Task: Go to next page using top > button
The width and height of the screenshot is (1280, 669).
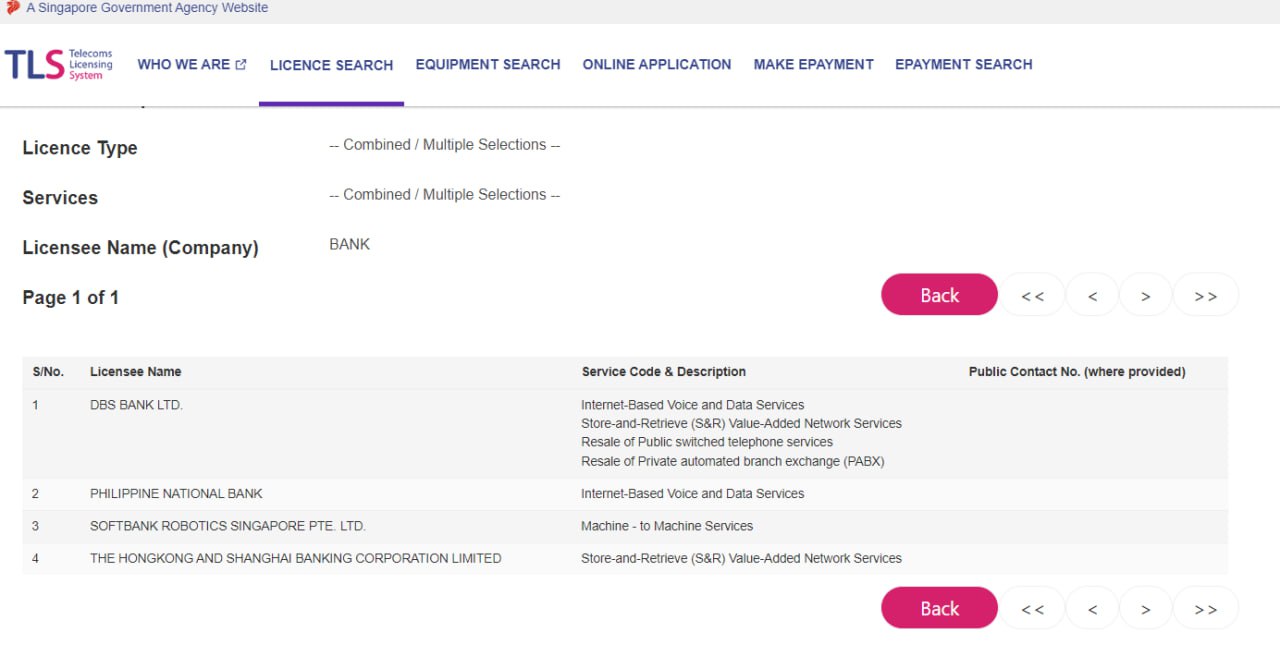Action: tap(1146, 296)
